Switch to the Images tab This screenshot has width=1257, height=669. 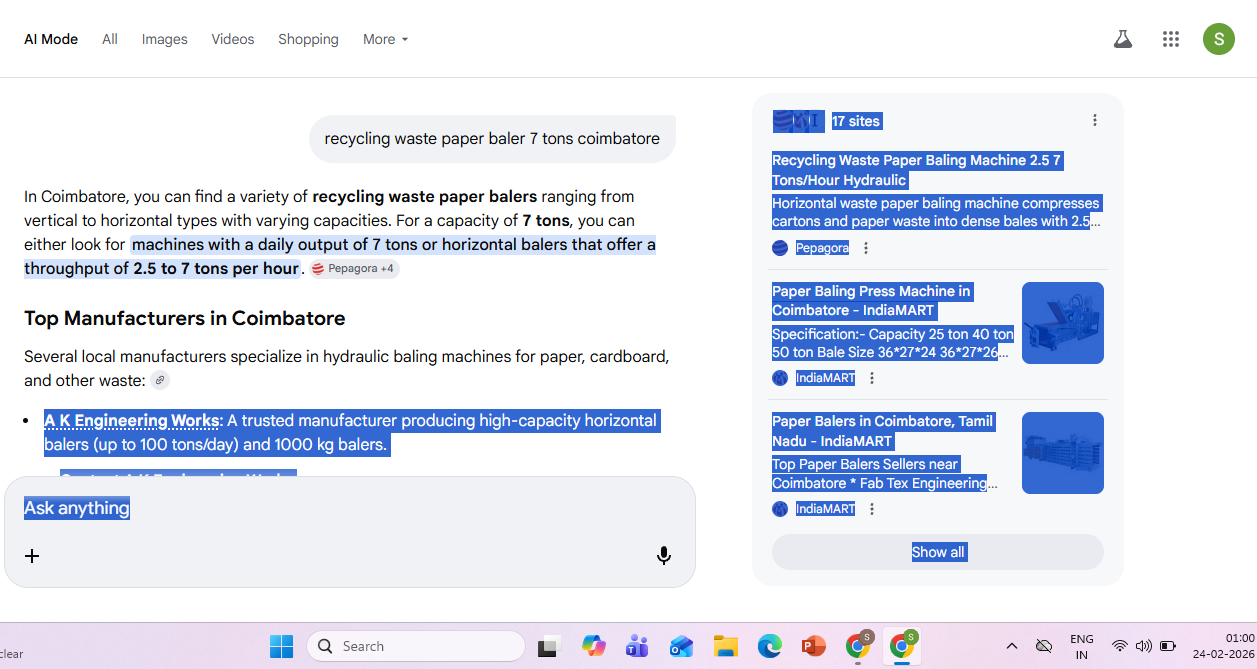click(165, 39)
